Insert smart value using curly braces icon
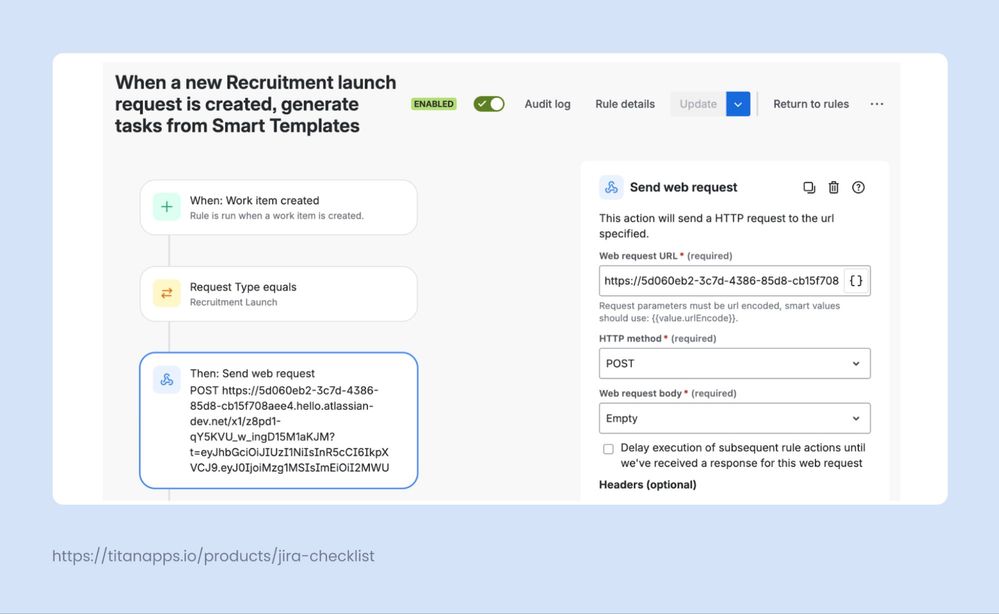Screen dimensions: 999x614 (x=856, y=281)
